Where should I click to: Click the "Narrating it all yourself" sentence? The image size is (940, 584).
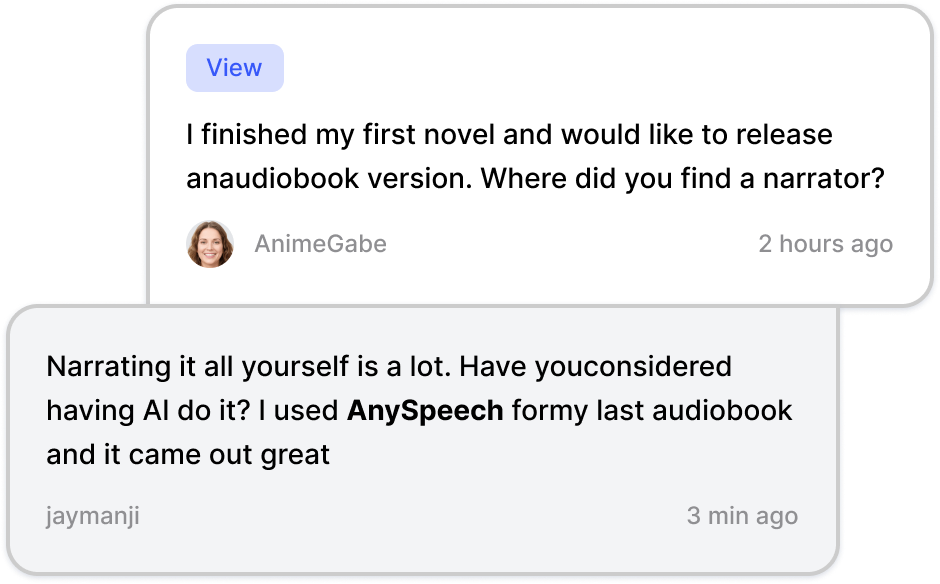[x=249, y=366]
